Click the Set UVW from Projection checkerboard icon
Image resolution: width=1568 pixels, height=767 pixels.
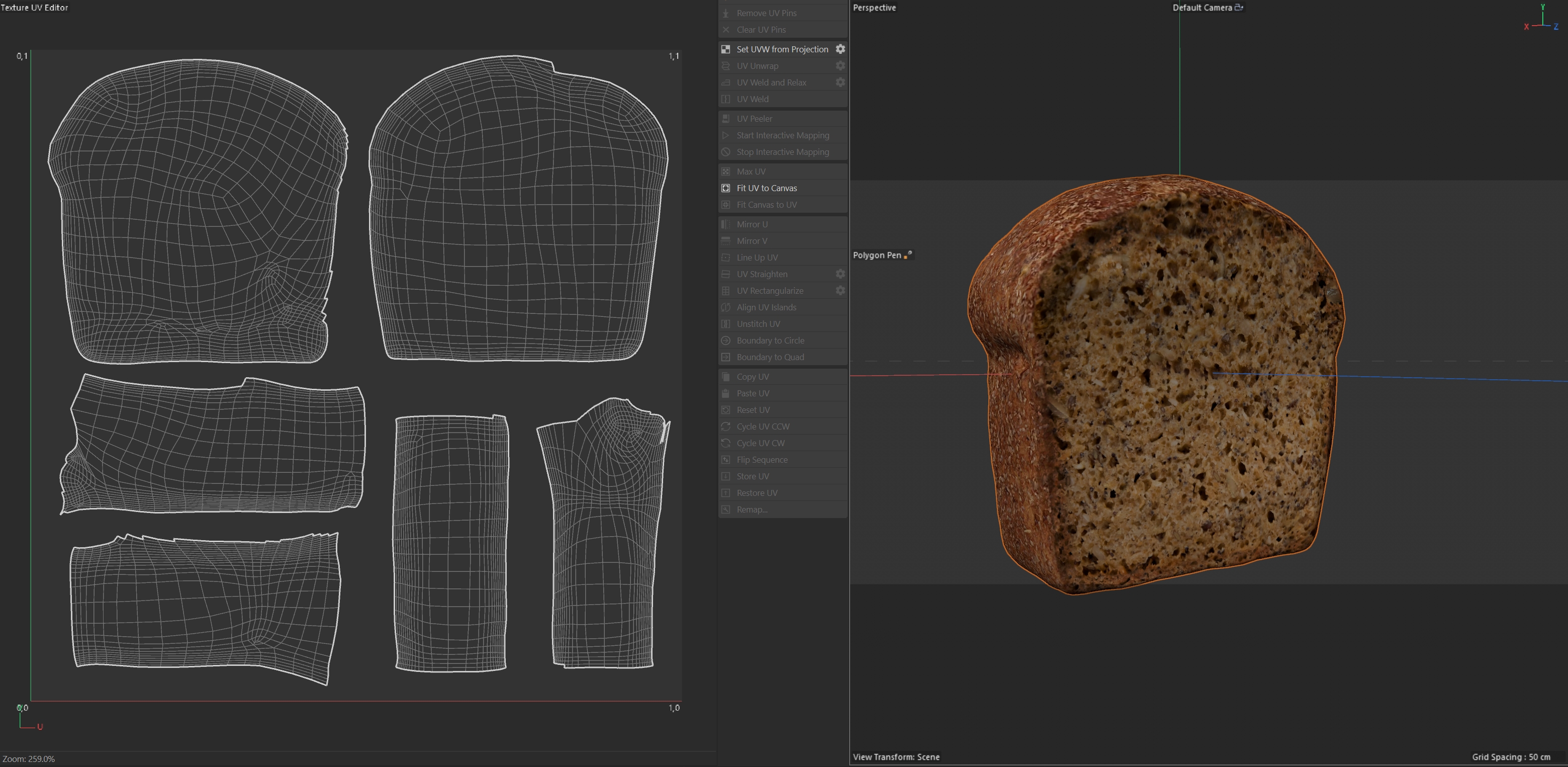pyautogui.click(x=725, y=49)
